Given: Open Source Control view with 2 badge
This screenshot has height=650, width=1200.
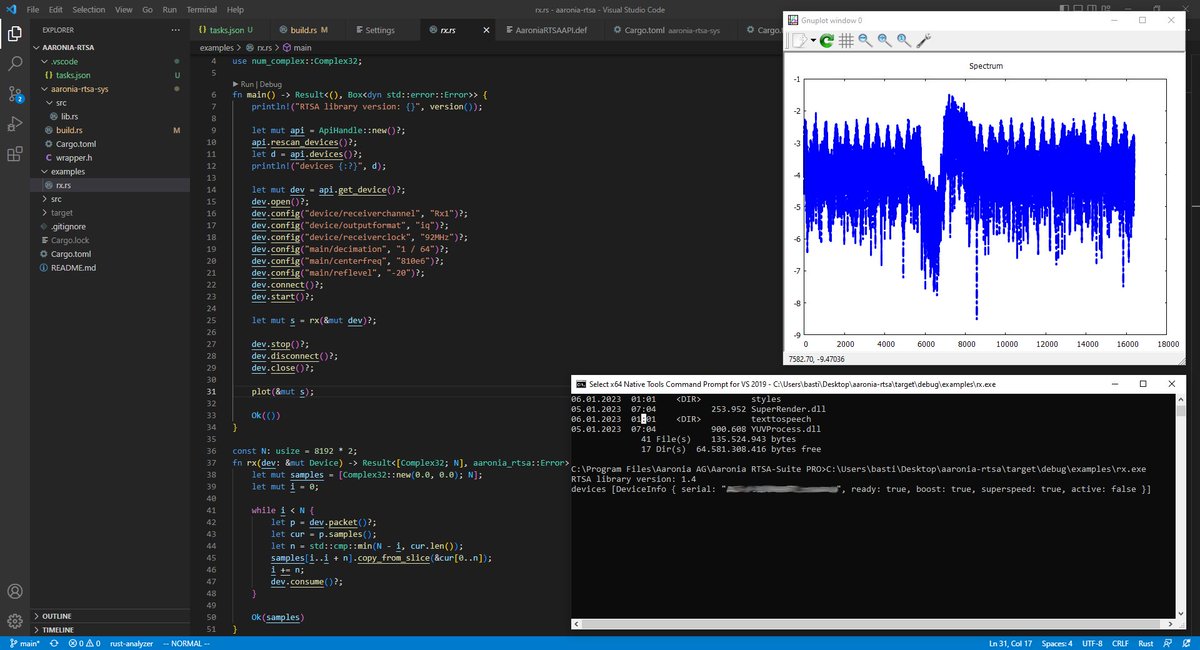Looking at the screenshot, I should pyautogui.click(x=15, y=94).
